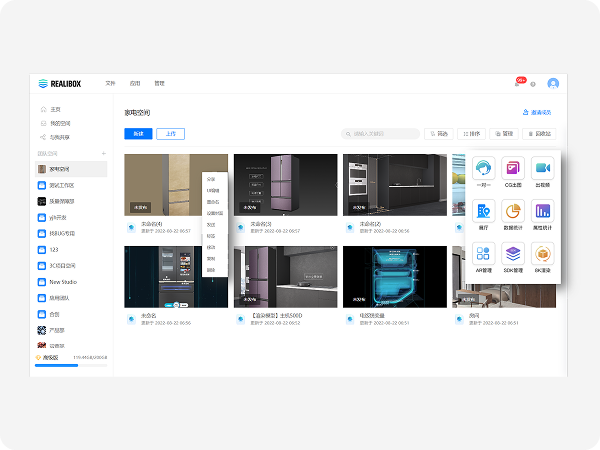Click the 上传 upload button
The width and height of the screenshot is (600, 450).
point(171,133)
